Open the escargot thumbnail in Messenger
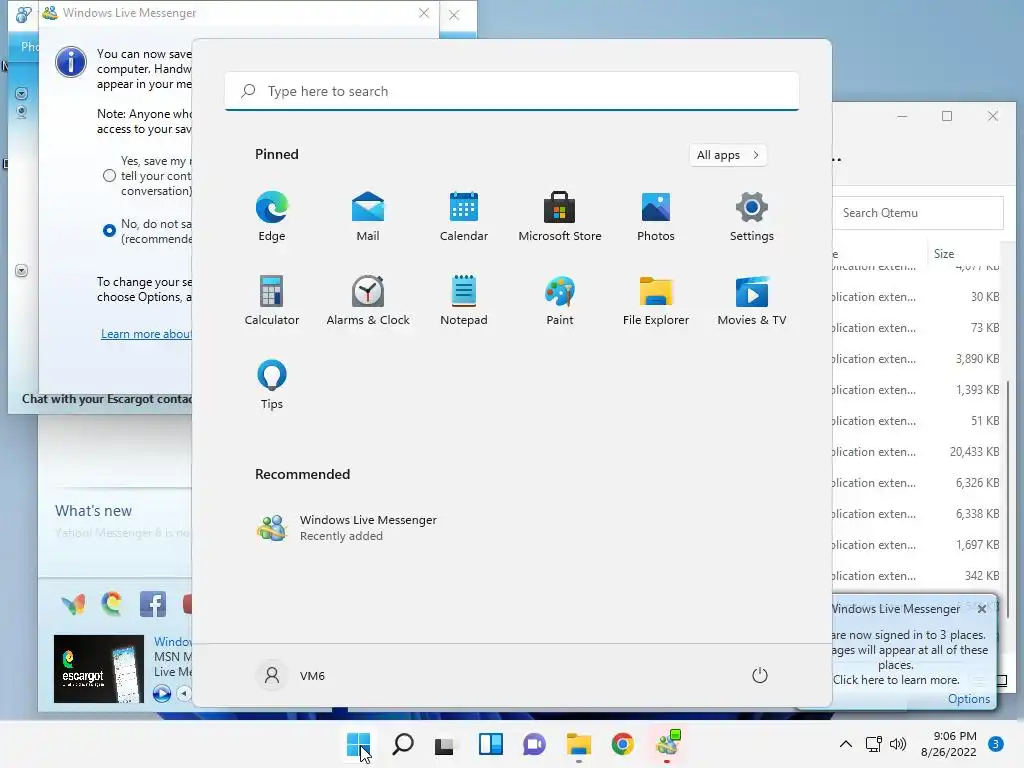The width and height of the screenshot is (1024, 768). 99,669
